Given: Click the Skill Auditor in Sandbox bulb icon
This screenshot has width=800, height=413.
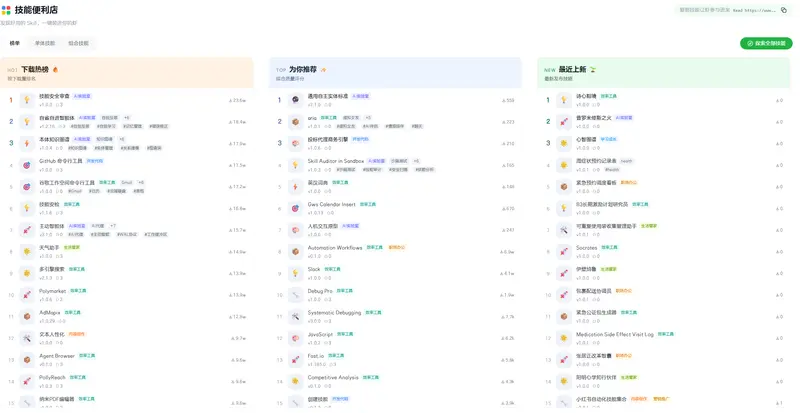Looking at the screenshot, I should [295, 165].
